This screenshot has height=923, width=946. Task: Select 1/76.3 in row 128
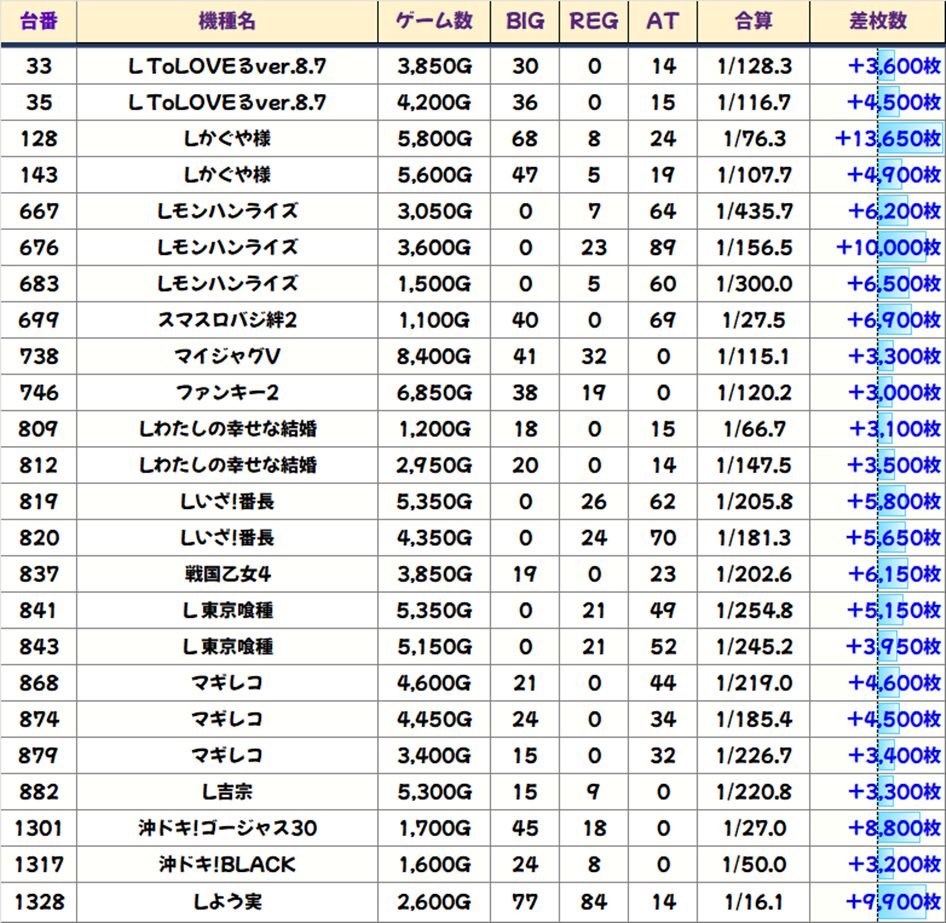754,139
